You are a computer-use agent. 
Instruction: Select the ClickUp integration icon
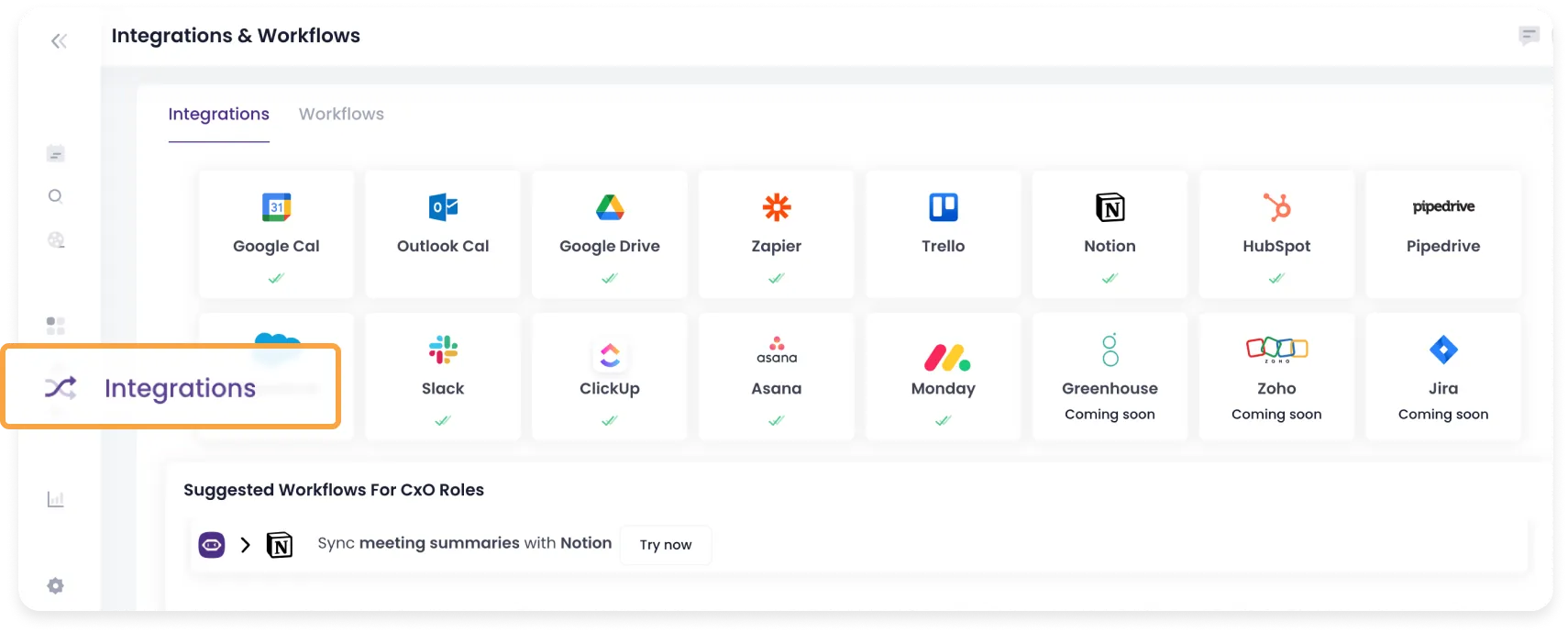pos(610,354)
